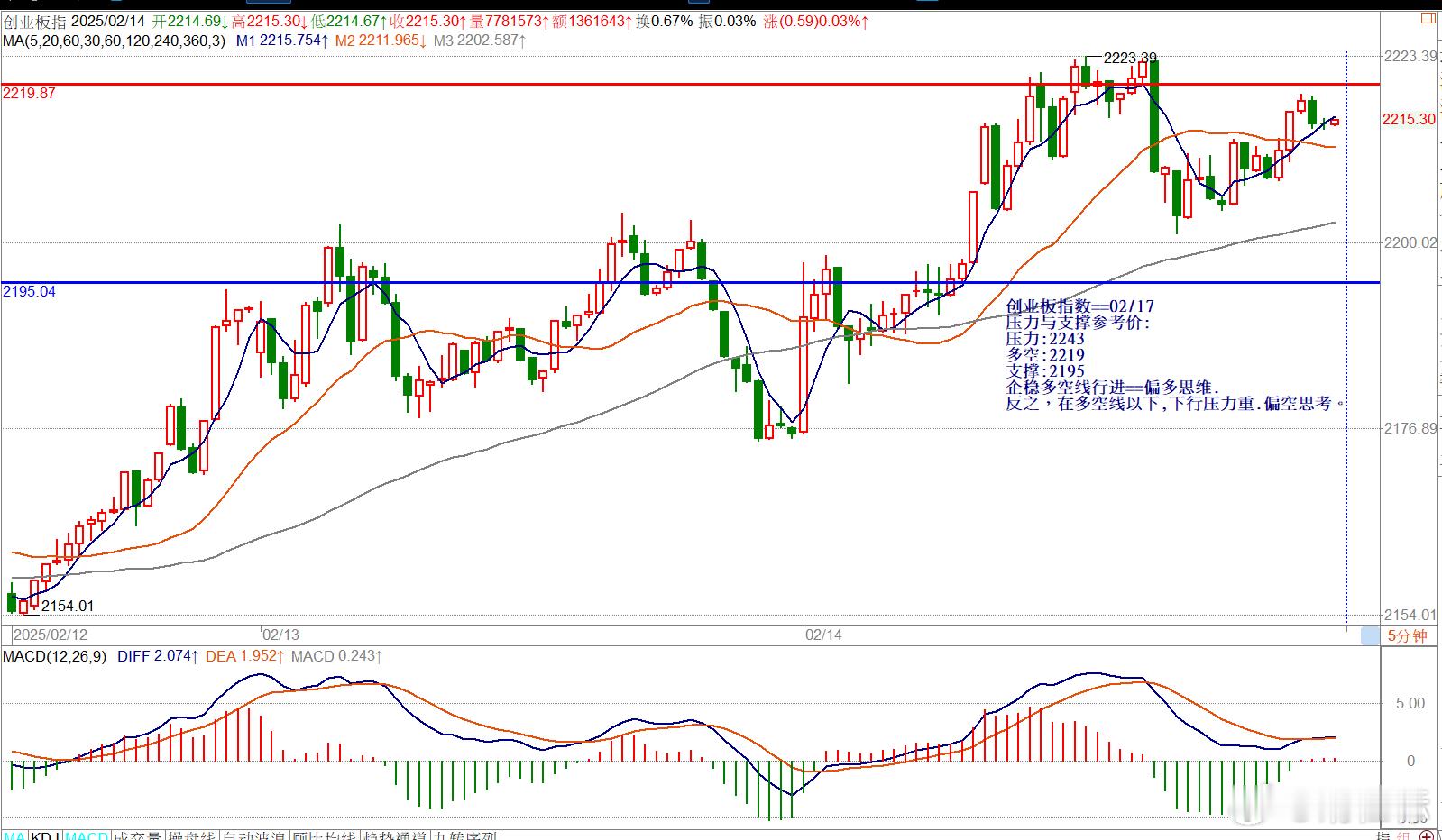Click the MACD 0.243 value
This screenshot has height=840, width=1442.
336,656
